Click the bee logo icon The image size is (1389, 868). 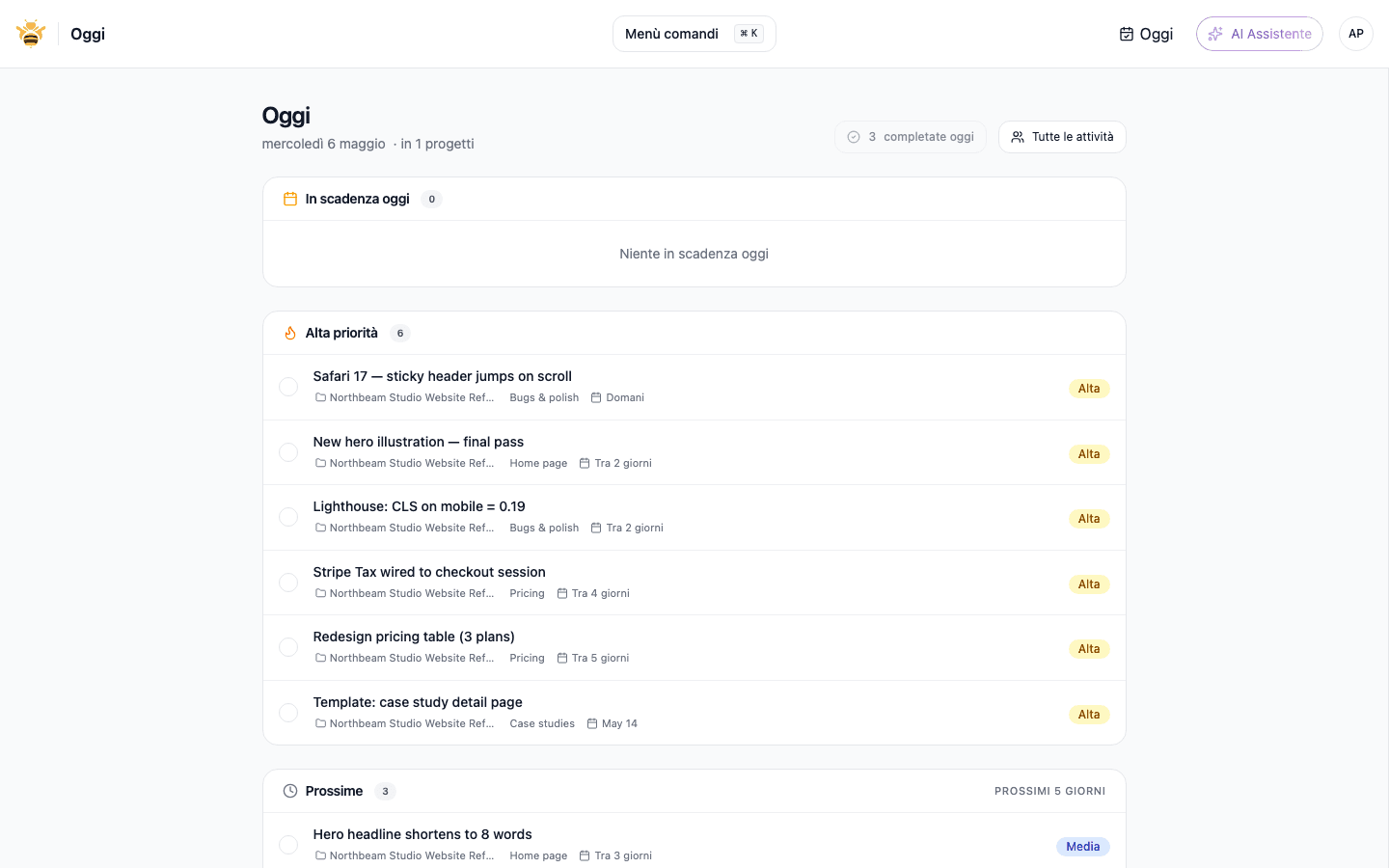point(31,34)
